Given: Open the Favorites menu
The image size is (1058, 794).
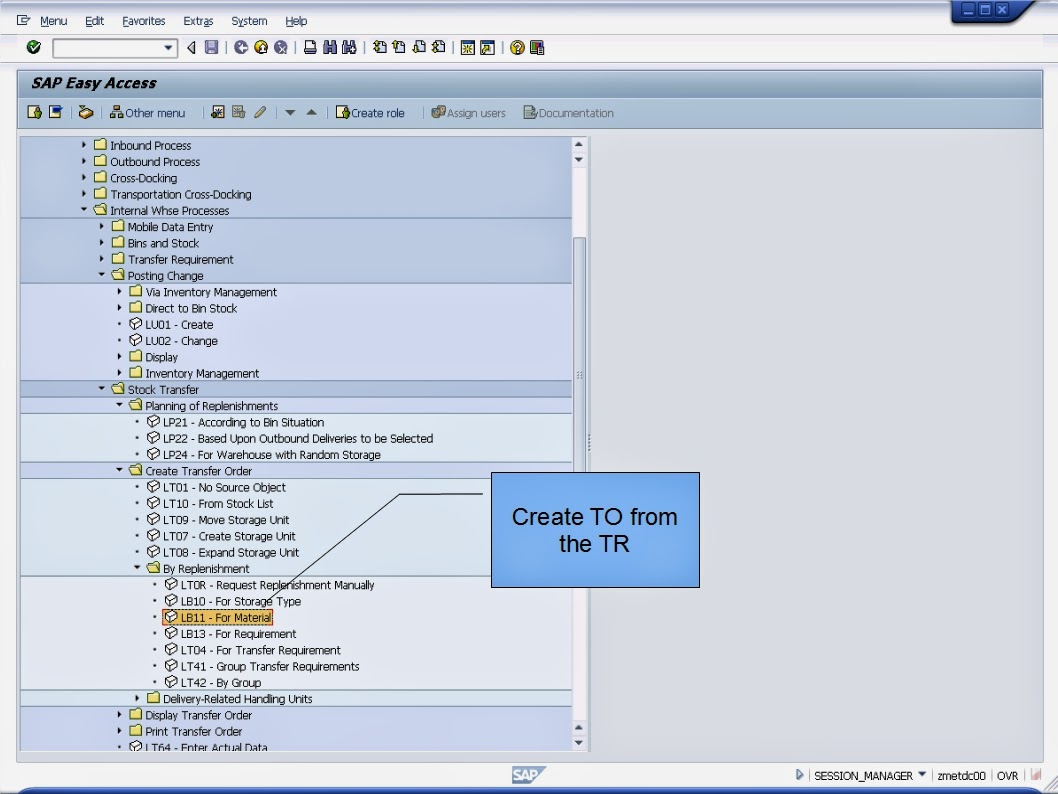Looking at the screenshot, I should coord(144,21).
